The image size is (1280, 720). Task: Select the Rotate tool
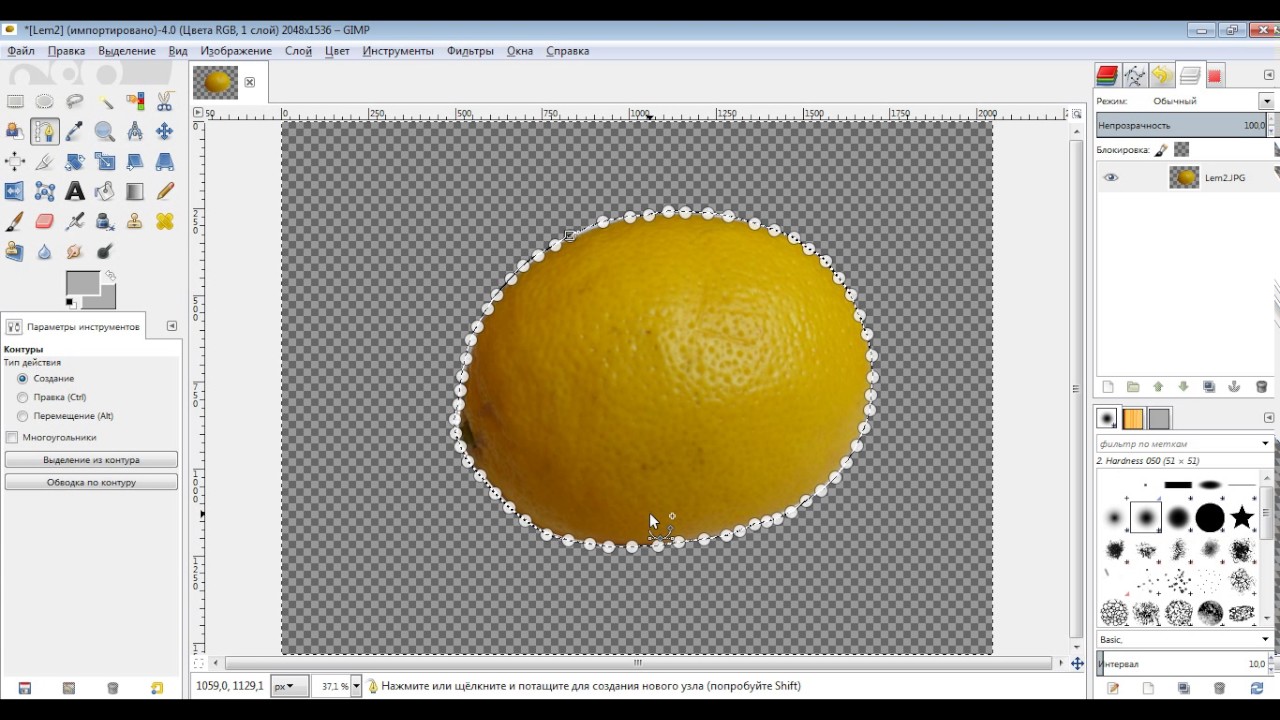click(x=75, y=161)
